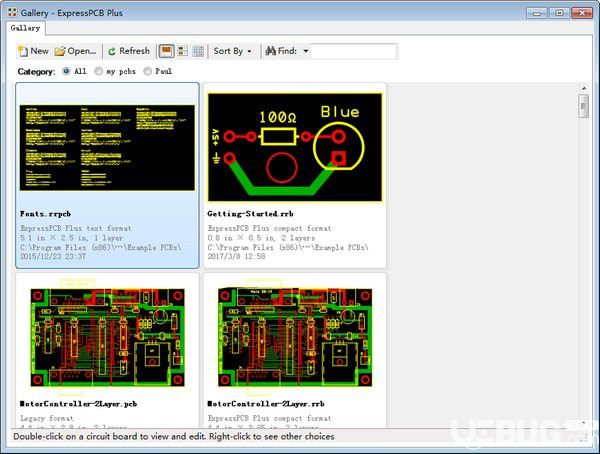The image size is (600, 454).
Task: Click the ExpressPCB app icon in the title bar
Action: pos(12,13)
